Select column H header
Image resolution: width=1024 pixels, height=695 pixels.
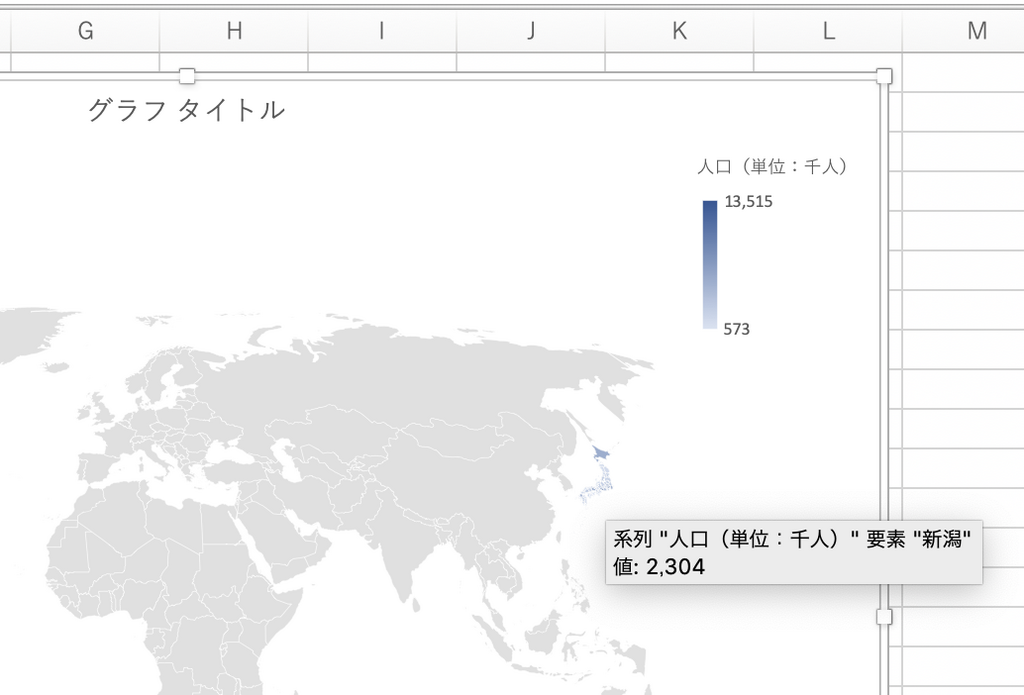[x=234, y=31]
